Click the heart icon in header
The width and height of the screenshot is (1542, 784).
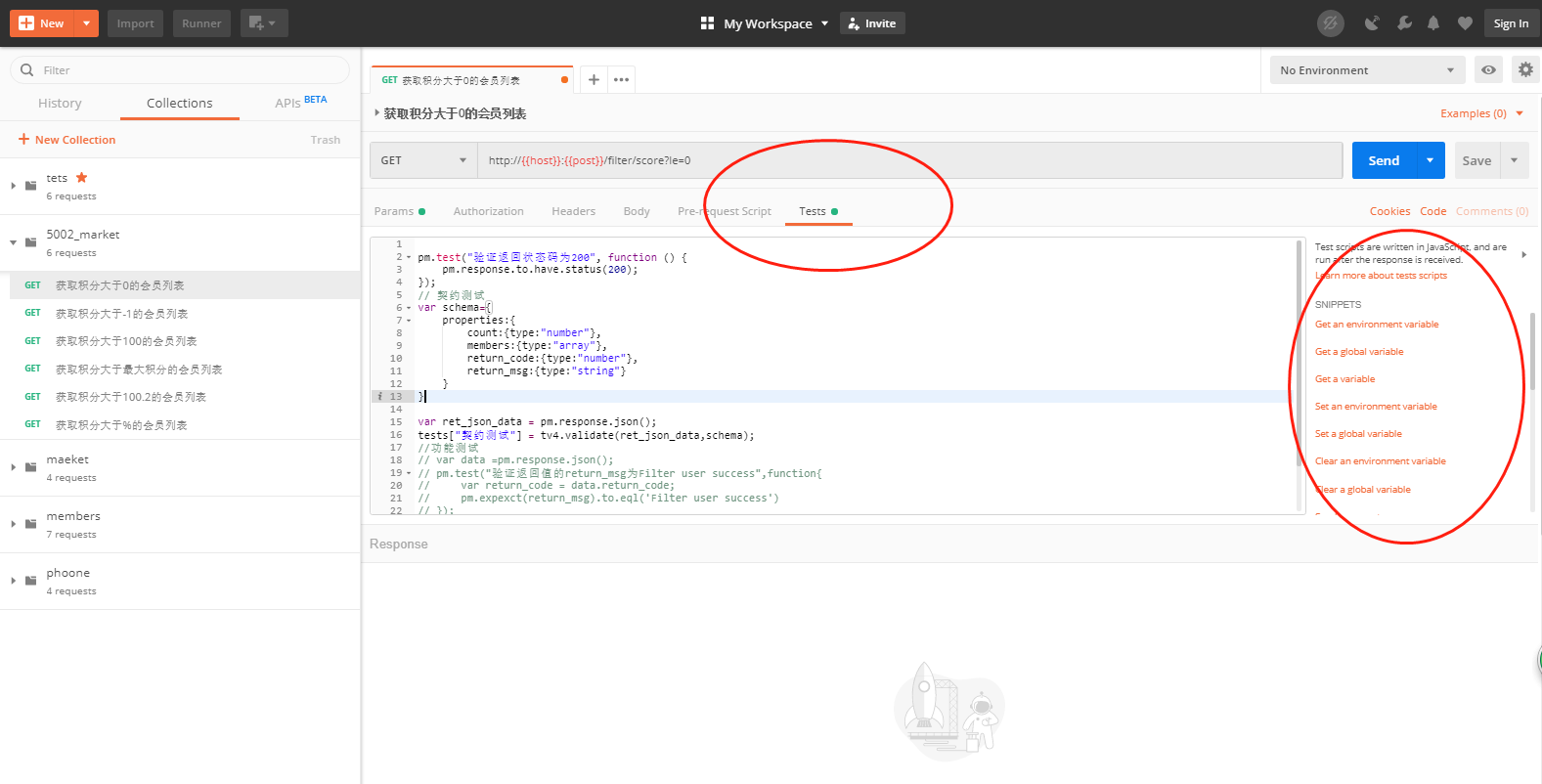(x=1465, y=23)
